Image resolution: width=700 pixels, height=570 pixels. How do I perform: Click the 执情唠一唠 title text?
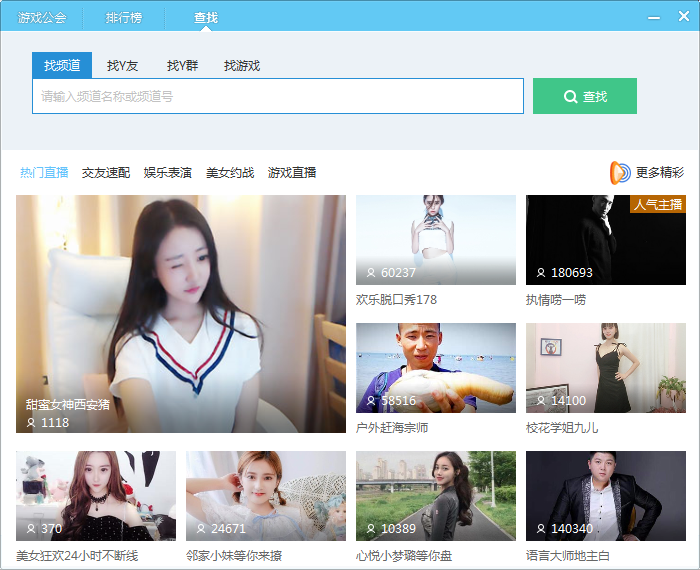pos(556,300)
